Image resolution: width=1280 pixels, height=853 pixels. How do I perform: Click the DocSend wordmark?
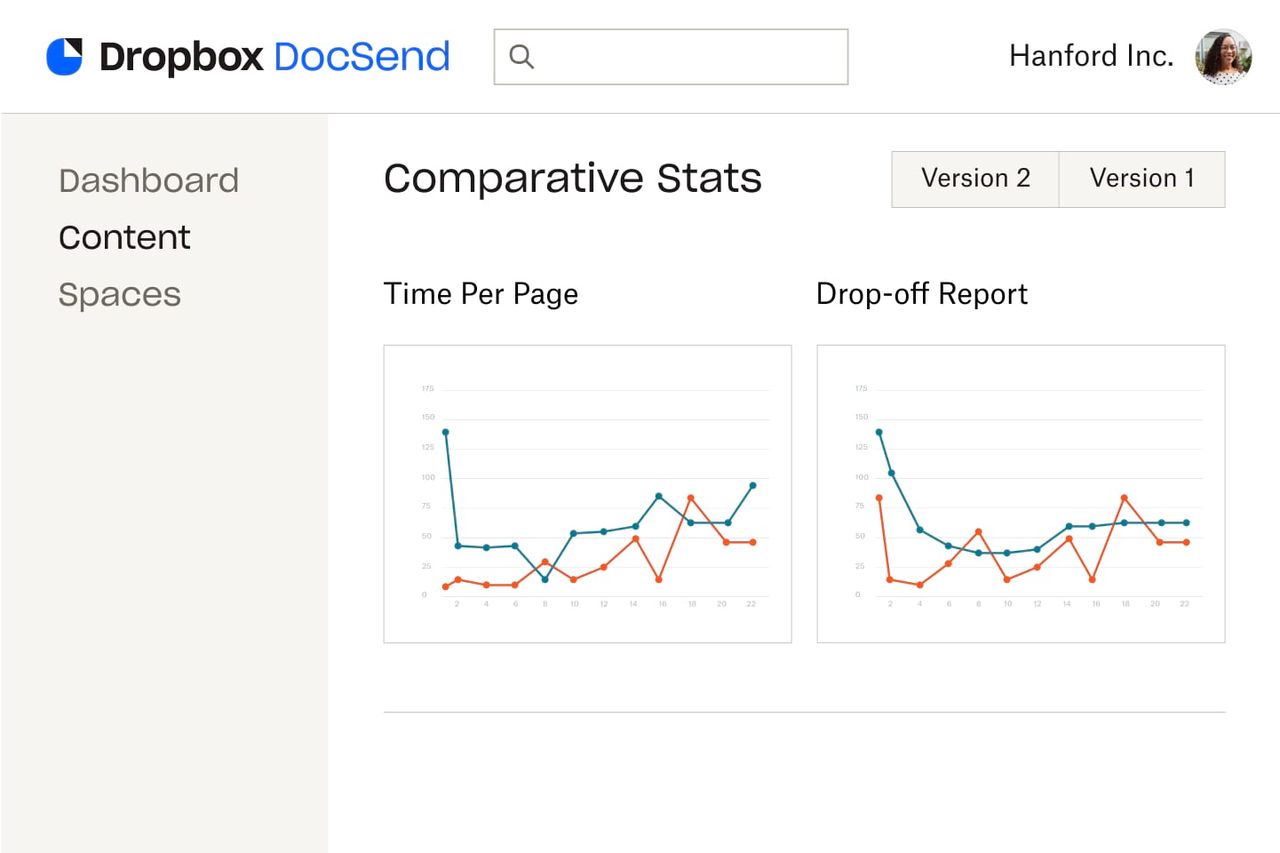tap(362, 57)
